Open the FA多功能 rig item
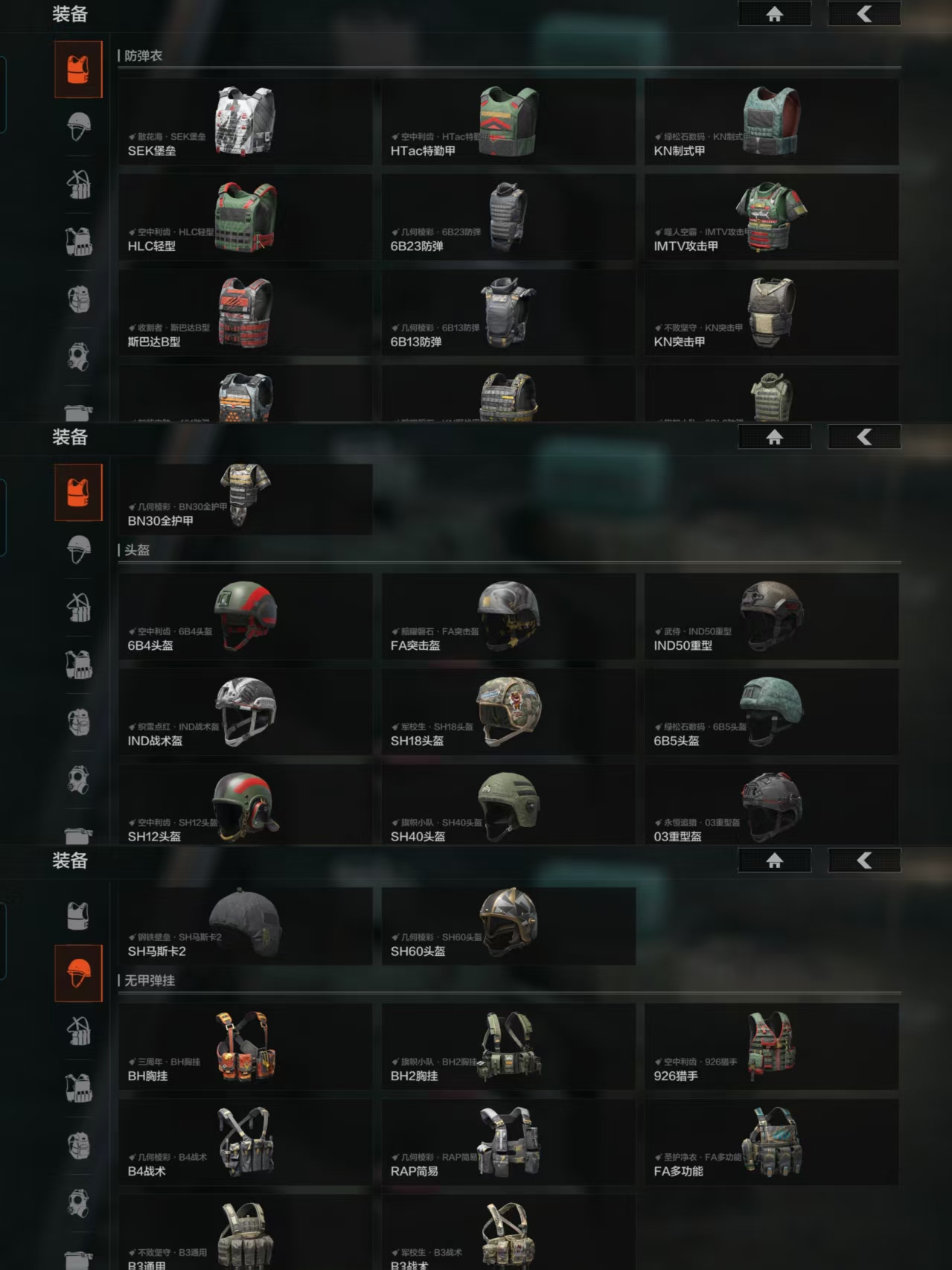This screenshot has width=952, height=1270. coord(771,1142)
